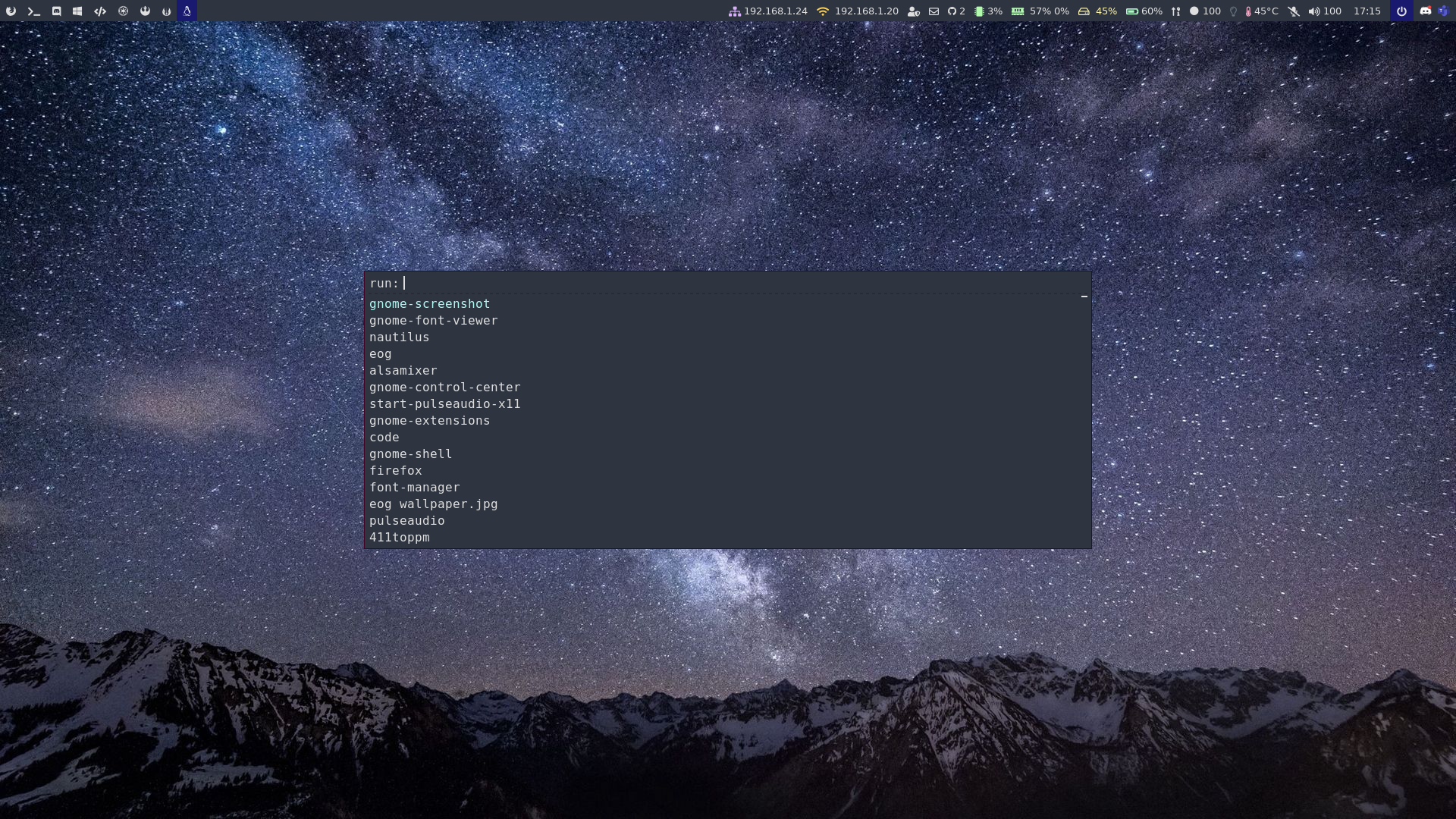
Task: Click the pink thermometer icon
Action: [x=1248, y=11]
